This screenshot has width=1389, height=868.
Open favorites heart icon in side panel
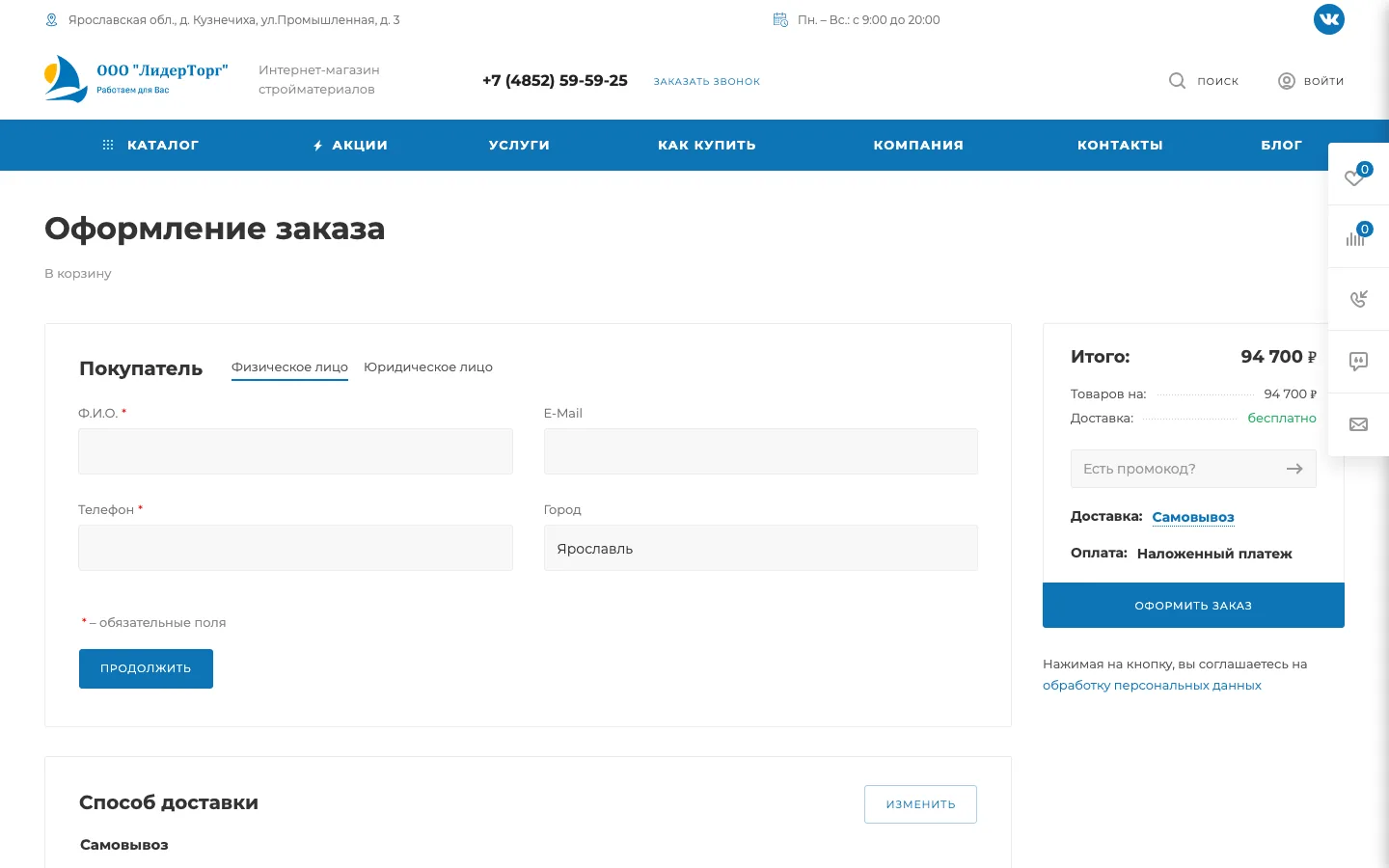pyautogui.click(x=1355, y=177)
